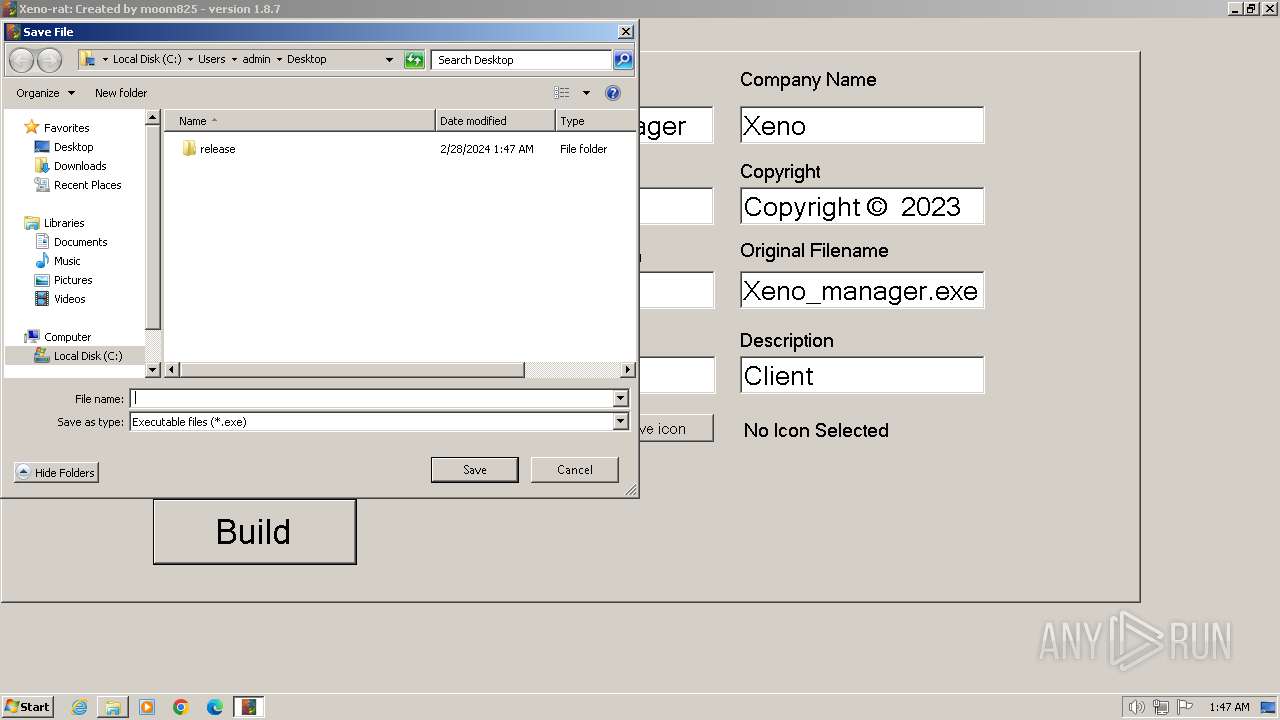Click the Action Center flag tray icon
The image size is (1280, 720).
pos(1185,707)
